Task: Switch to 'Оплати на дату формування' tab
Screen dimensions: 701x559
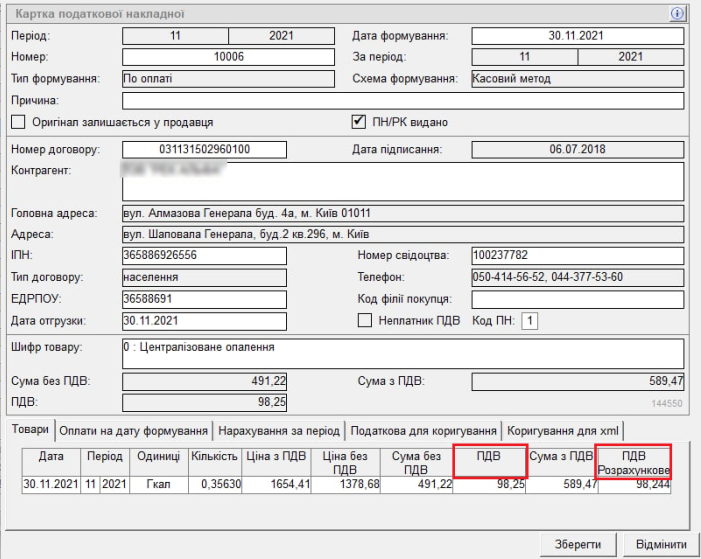Action: point(134,430)
